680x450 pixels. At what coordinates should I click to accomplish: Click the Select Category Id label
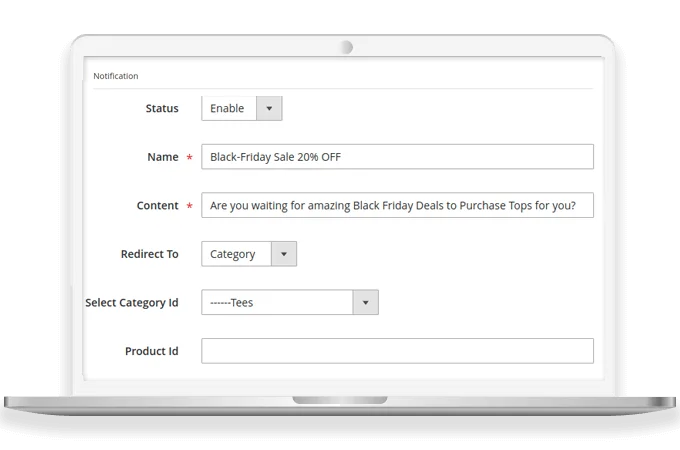click(x=132, y=303)
